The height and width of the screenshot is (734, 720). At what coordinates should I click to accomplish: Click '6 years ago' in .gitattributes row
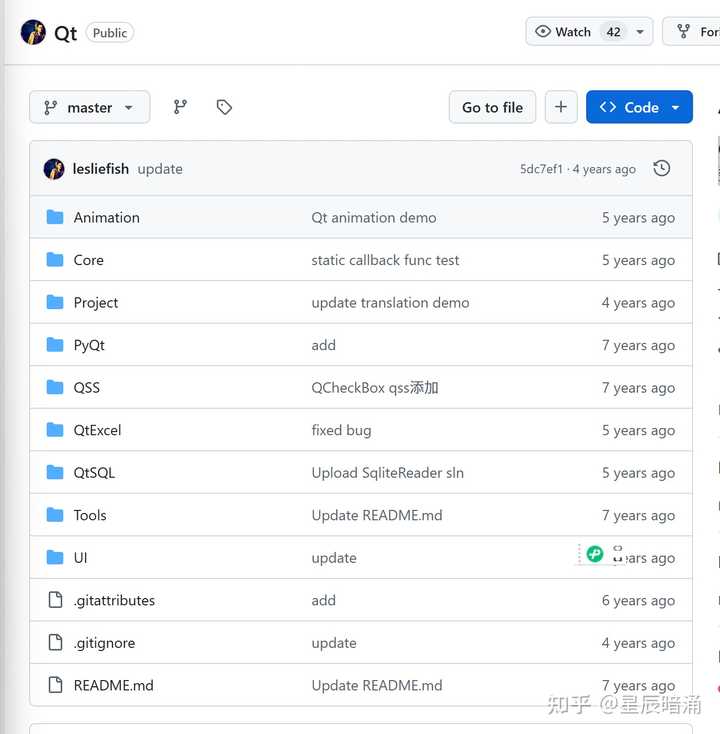(x=639, y=601)
